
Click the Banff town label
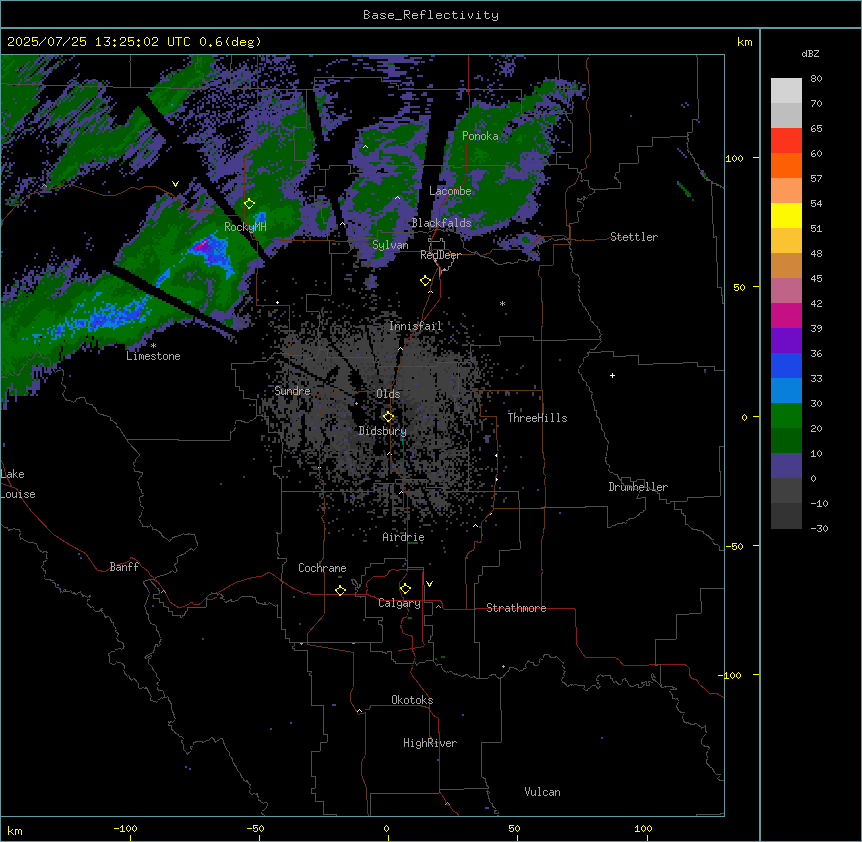pos(124,567)
